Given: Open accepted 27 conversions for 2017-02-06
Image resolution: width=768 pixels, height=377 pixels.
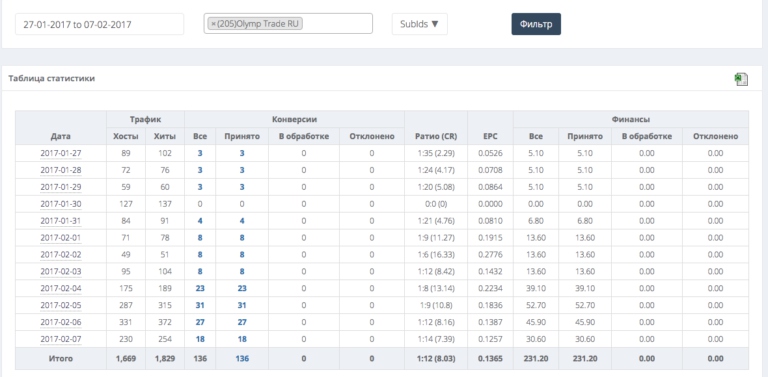Looking at the screenshot, I should tap(242, 322).
